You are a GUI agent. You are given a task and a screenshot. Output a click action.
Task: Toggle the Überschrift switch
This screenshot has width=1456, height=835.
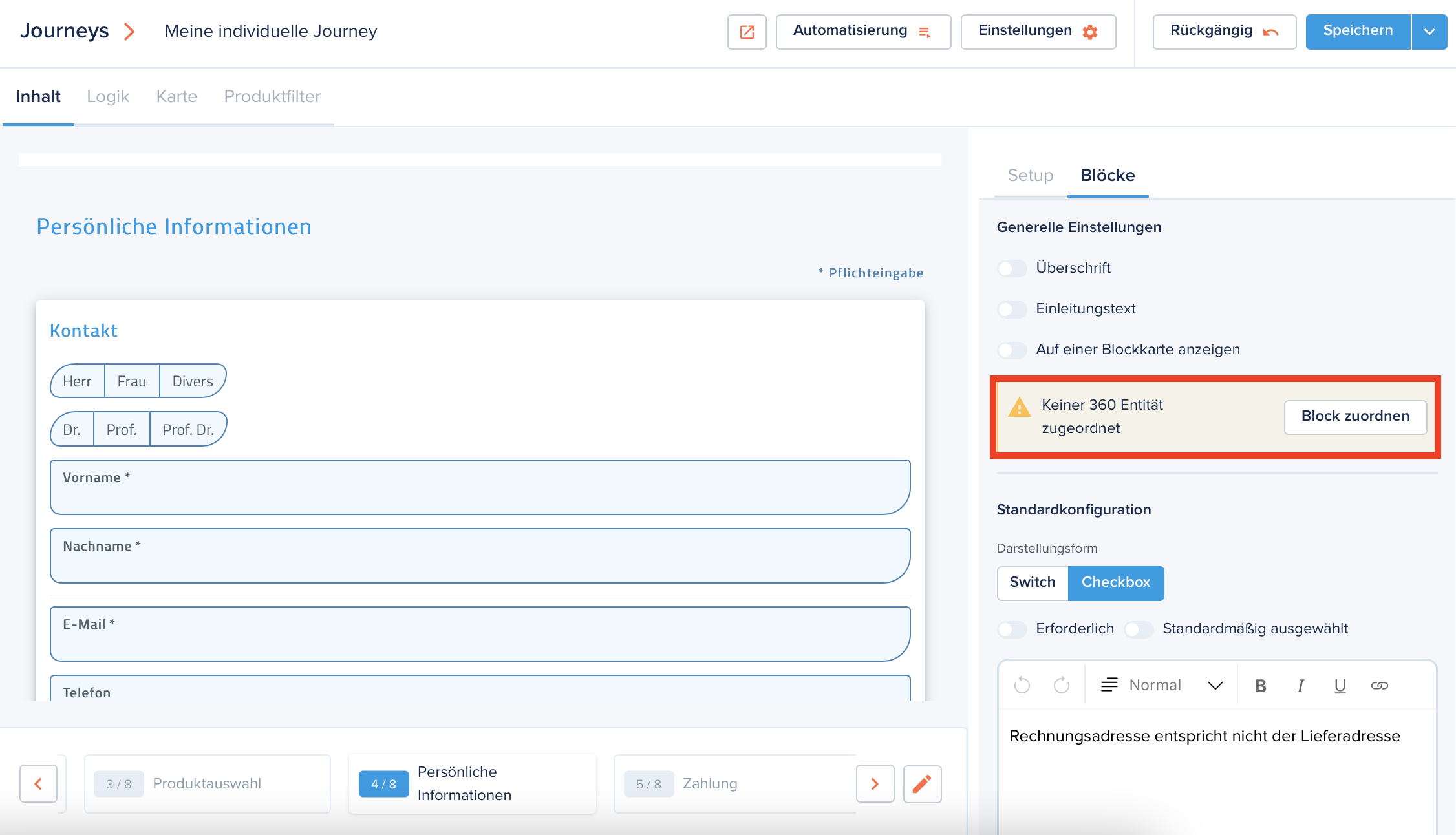click(x=1012, y=268)
